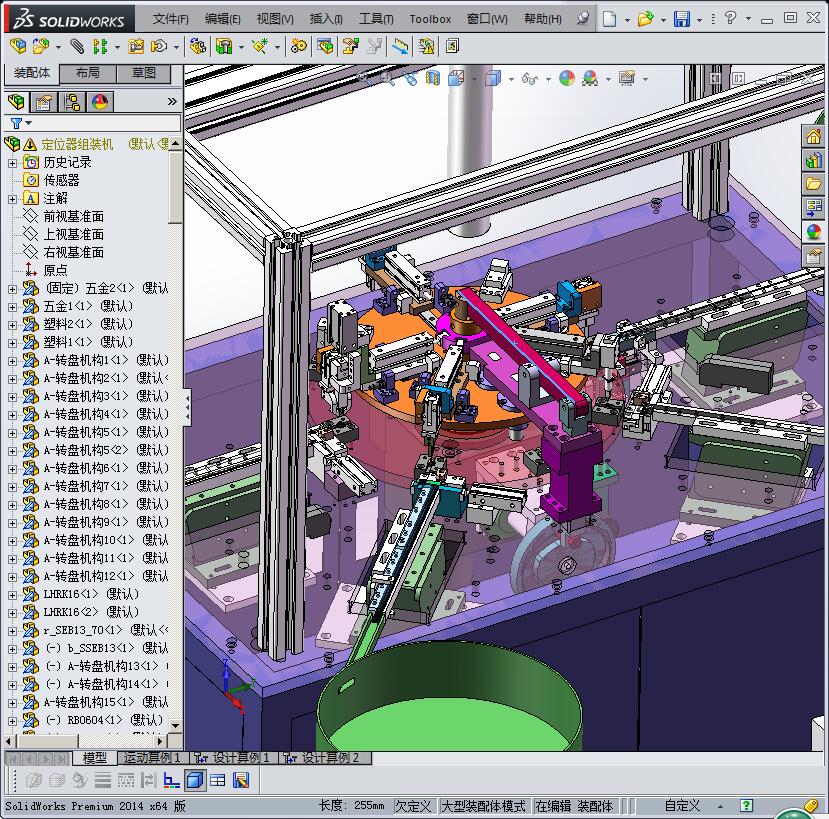Viewport: 829px width, 819px height.
Task: Toggle the axis triad button in bottom toolbar
Action: point(171,780)
